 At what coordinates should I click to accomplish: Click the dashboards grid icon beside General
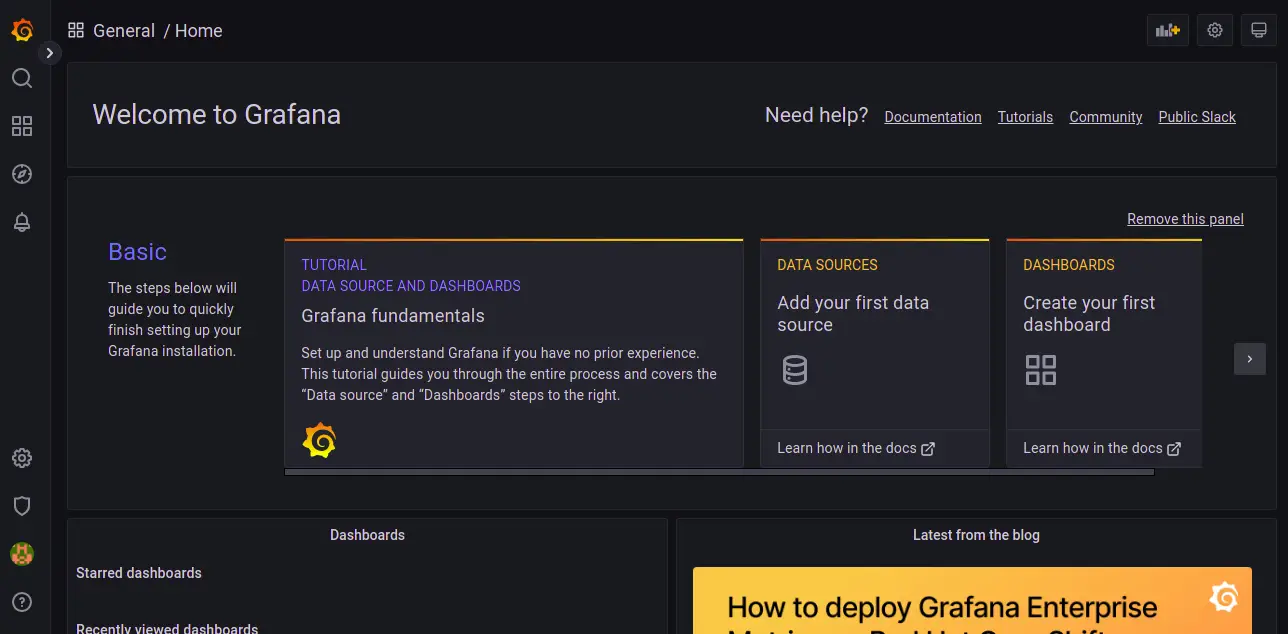pyautogui.click(x=76, y=30)
